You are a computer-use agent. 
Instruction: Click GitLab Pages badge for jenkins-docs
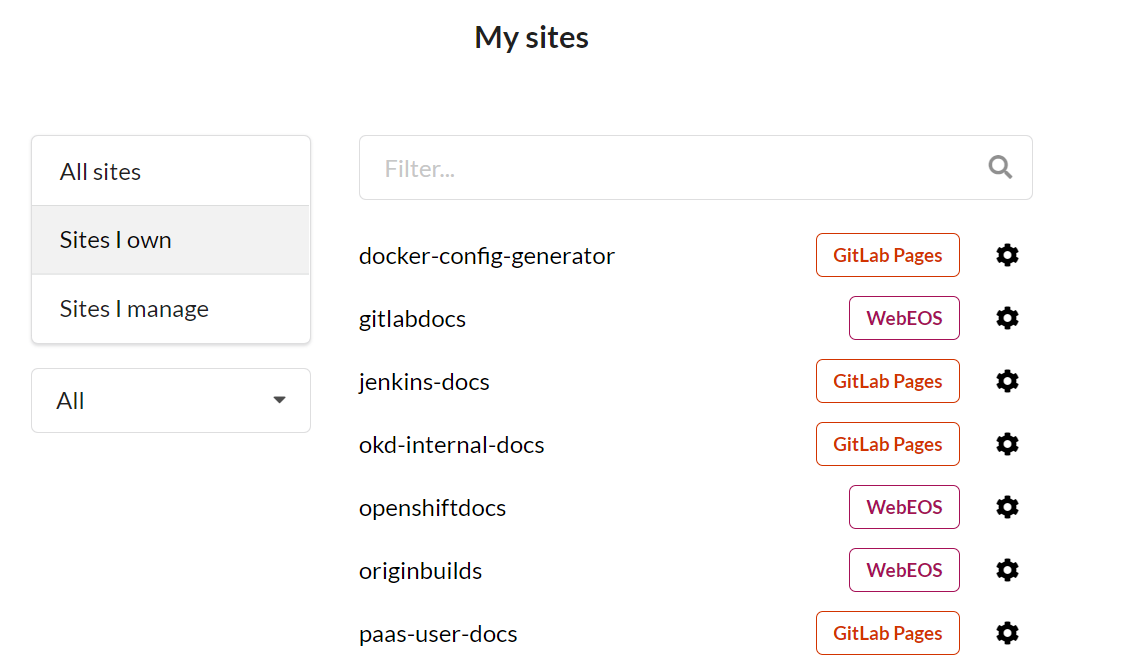coord(888,381)
